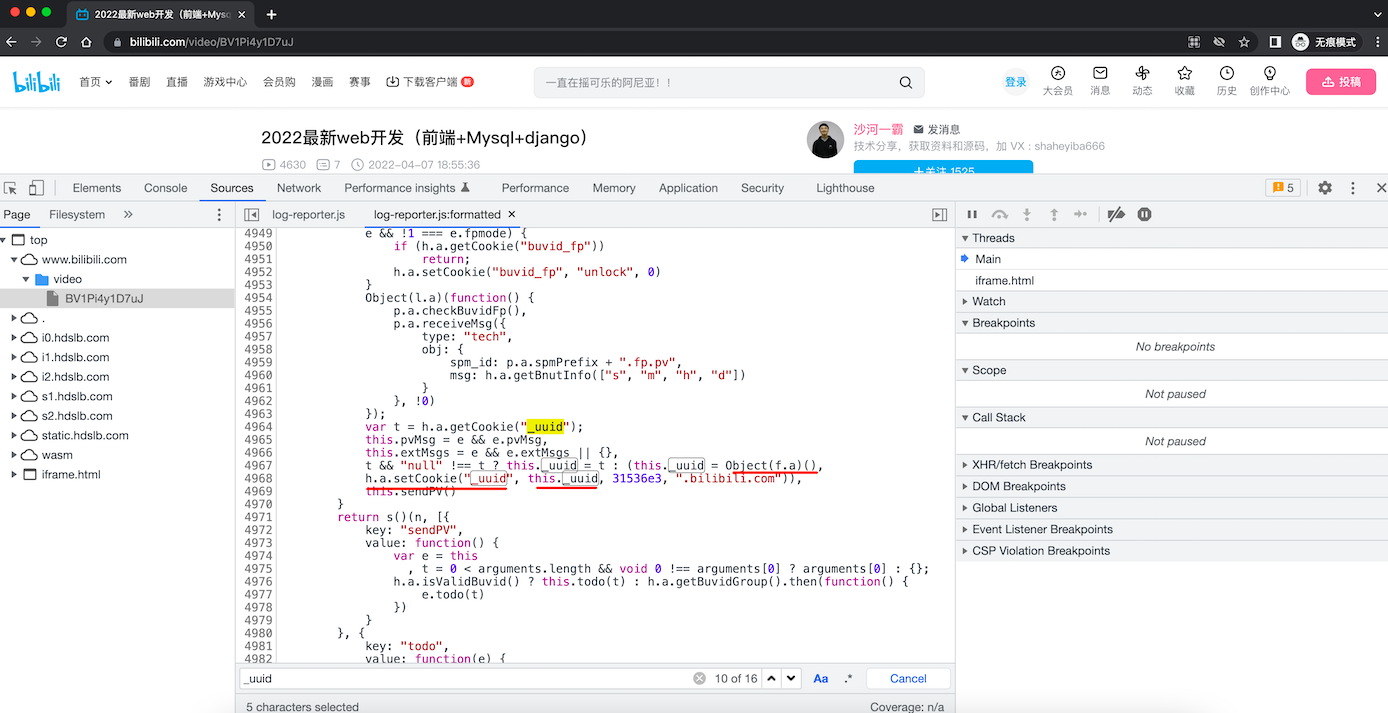Switch to the Console tab
Screen dimensions: 1388x713
click(x=166, y=188)
